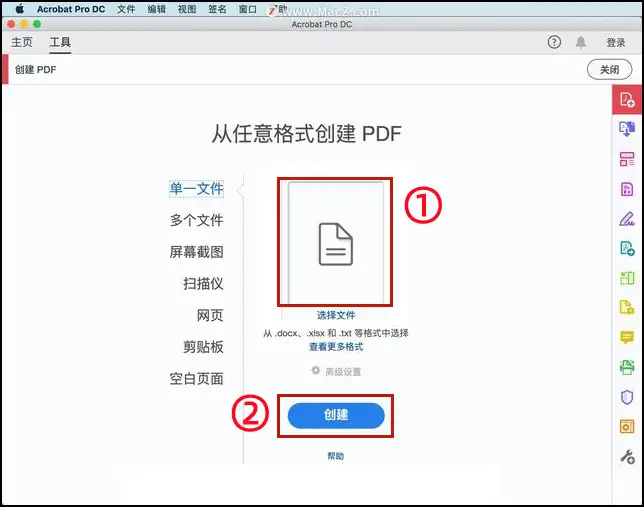The height and width of the screenshot is (507, 644).
Task: Open the Export PDF arrow icon
Action: pyautogui.click(x=627, y=248)
